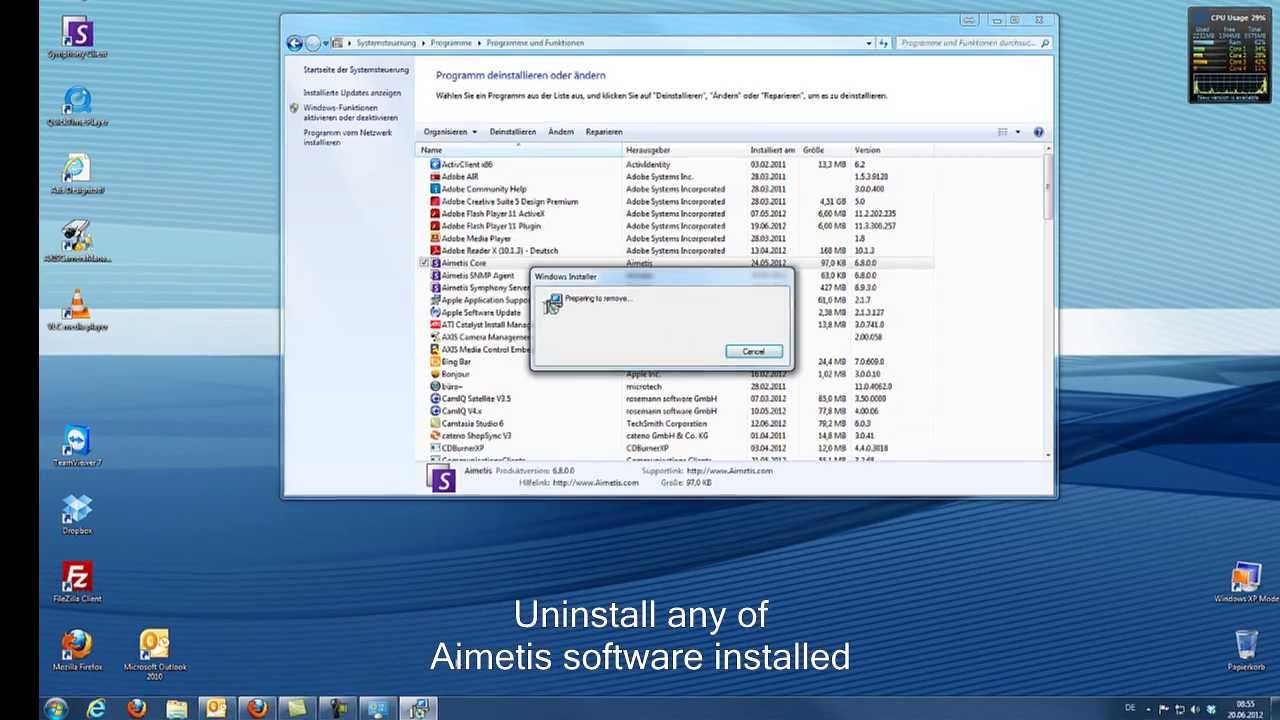Select the AXIS Camera Management row
Viewport: 1280px width, 720px height.
pos(675,337)
